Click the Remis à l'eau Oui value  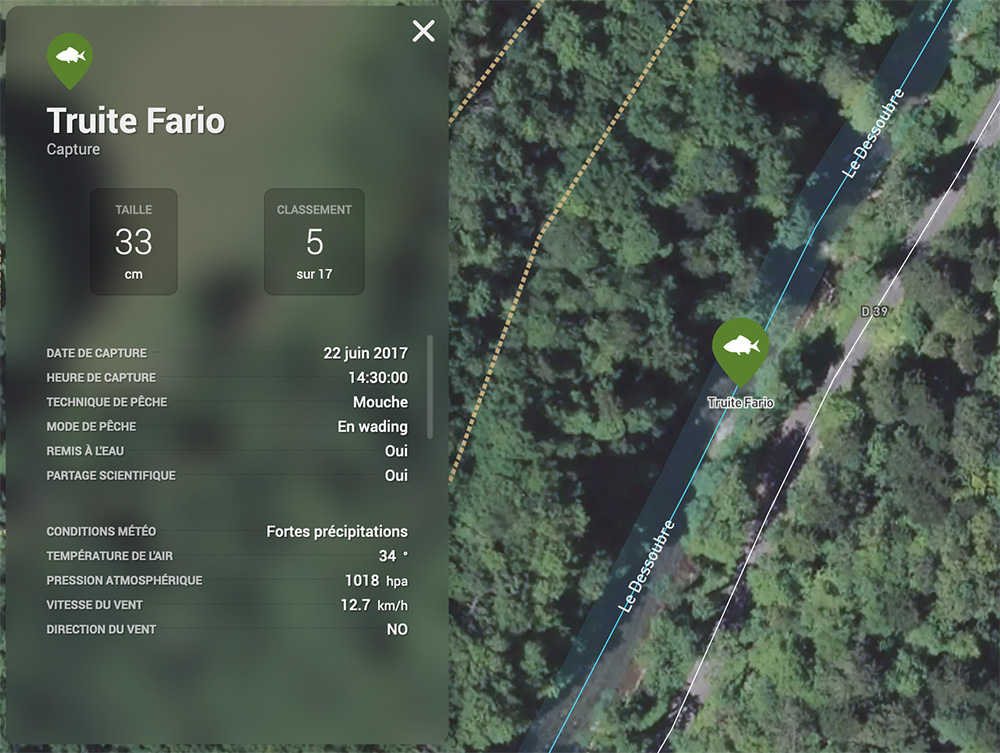tap(396, 451)
